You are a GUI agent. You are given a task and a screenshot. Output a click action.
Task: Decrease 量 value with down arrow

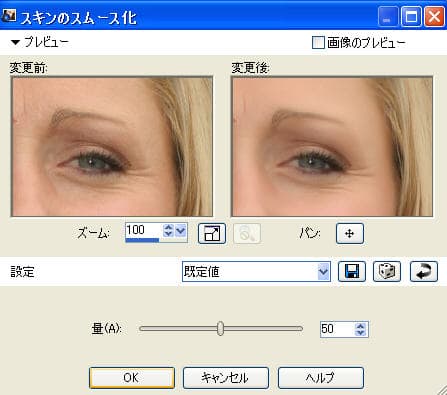click(x=360, y=333)
